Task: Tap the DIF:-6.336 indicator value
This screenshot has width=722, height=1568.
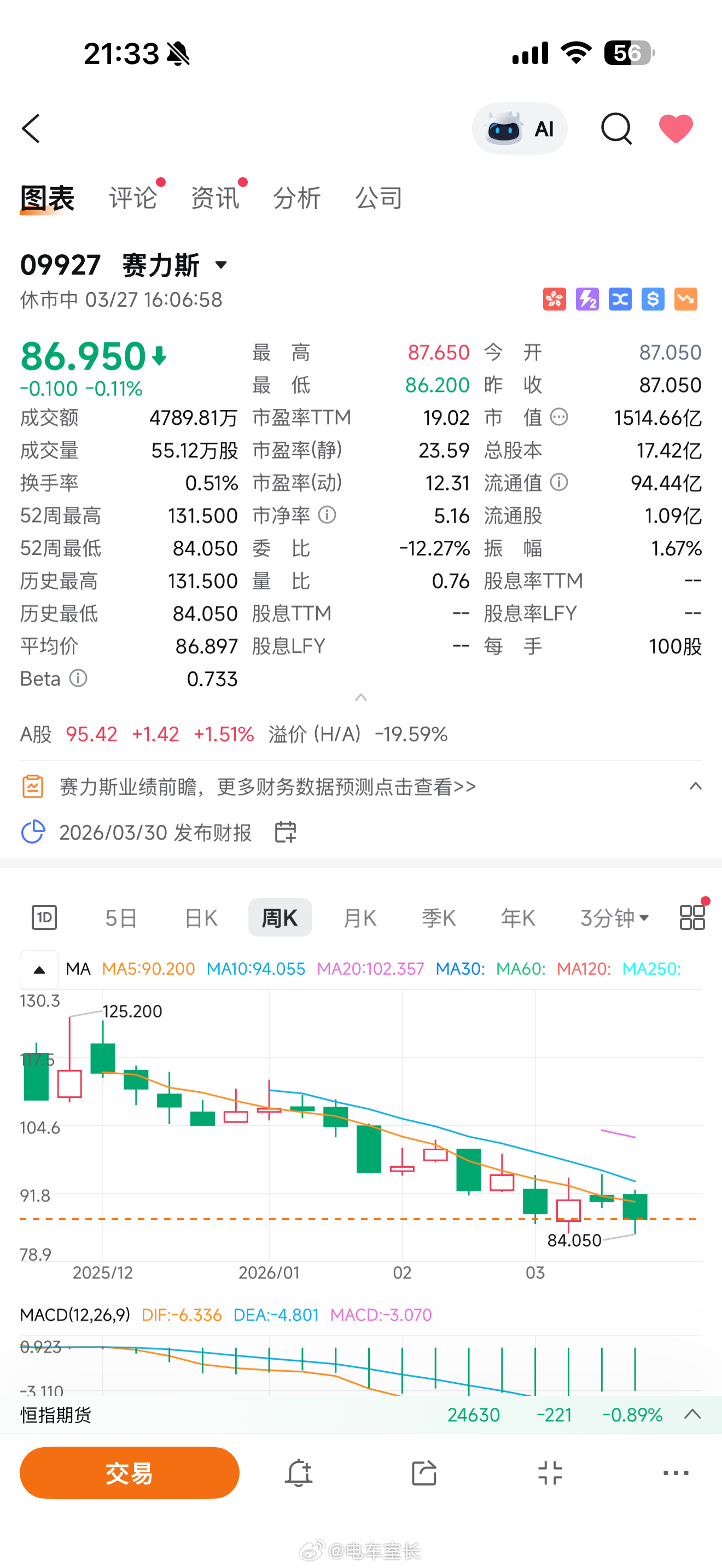Action: (x=182, y=1315)
